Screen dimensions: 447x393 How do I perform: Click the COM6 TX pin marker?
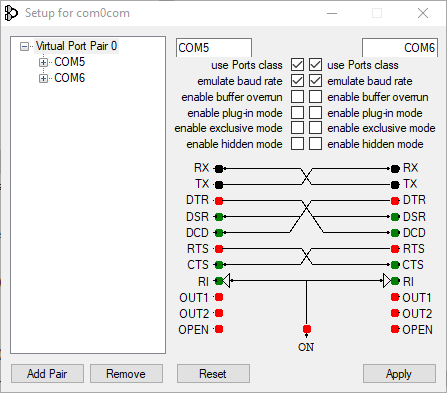[395, 185]
